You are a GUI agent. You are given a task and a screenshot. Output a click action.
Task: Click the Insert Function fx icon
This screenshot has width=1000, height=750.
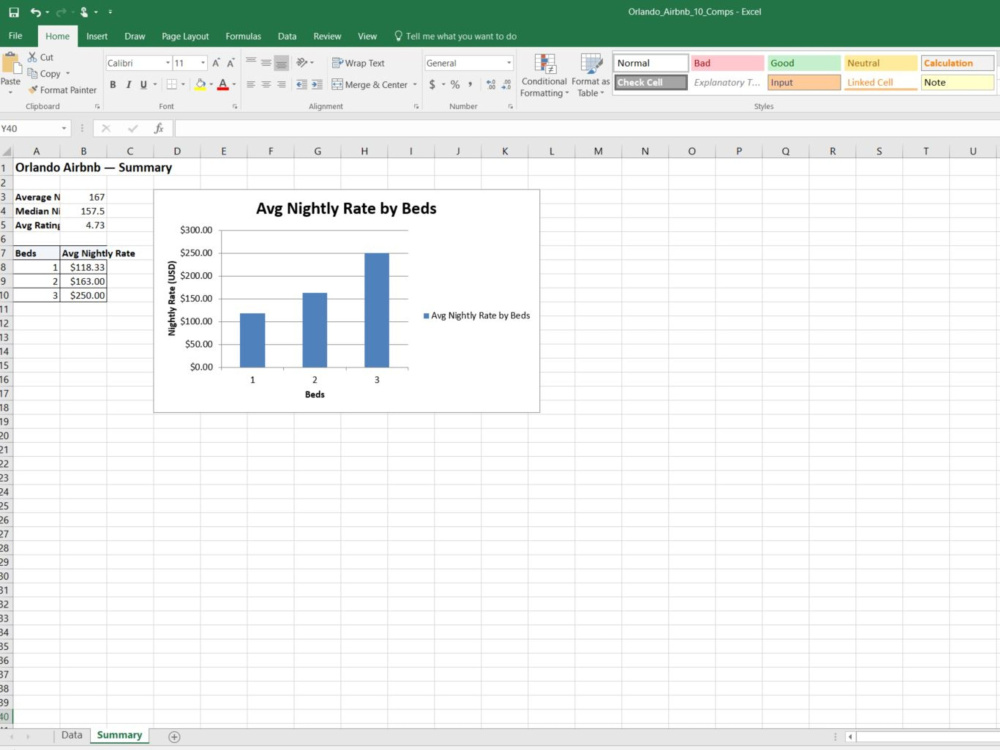pyautogui.click(x=159, y=128)
